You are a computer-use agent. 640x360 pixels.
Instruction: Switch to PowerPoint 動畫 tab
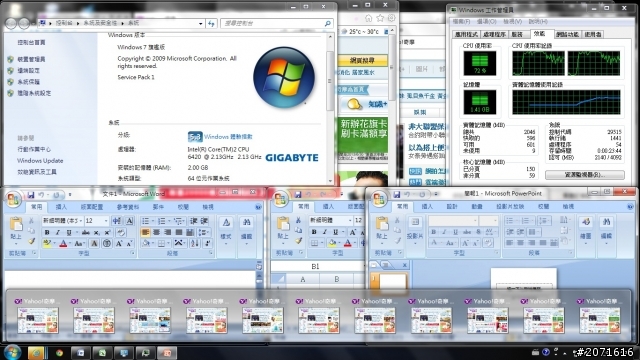click(477, 207)
